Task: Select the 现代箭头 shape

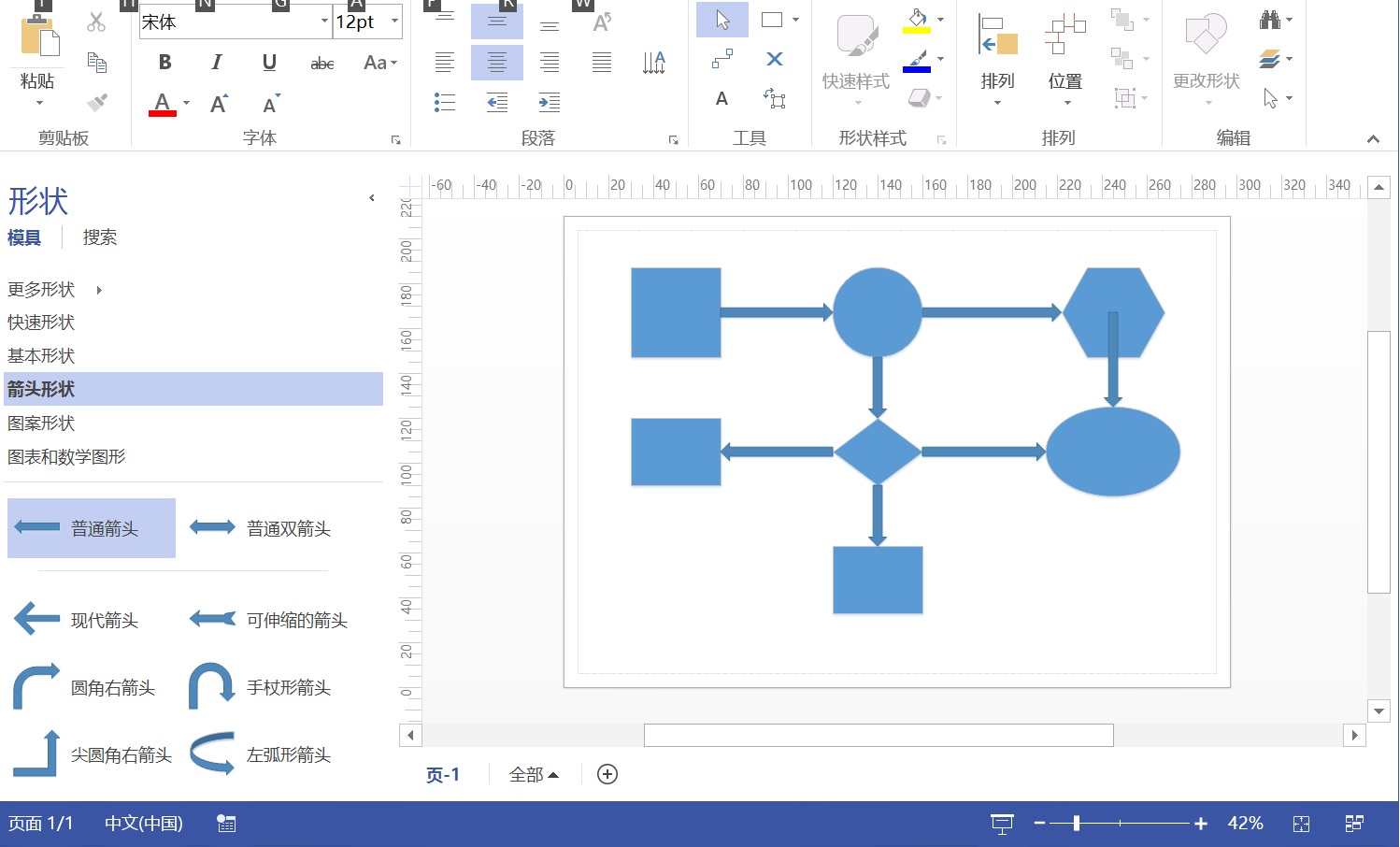Action: [77, 620]
